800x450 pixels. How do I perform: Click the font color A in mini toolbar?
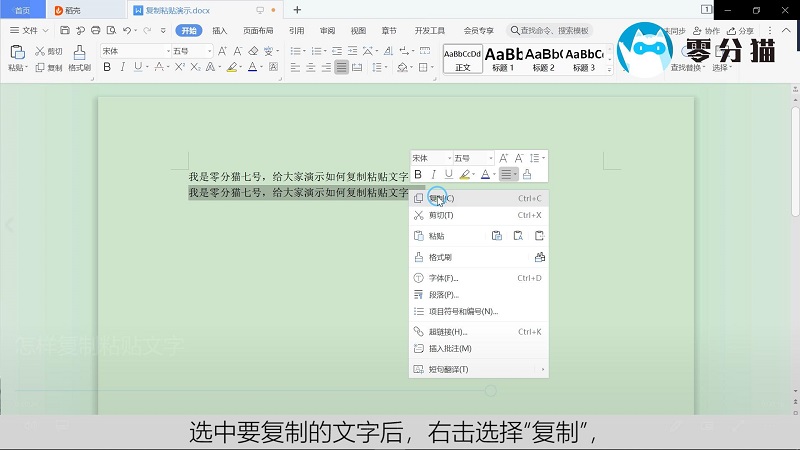(485, 175)
